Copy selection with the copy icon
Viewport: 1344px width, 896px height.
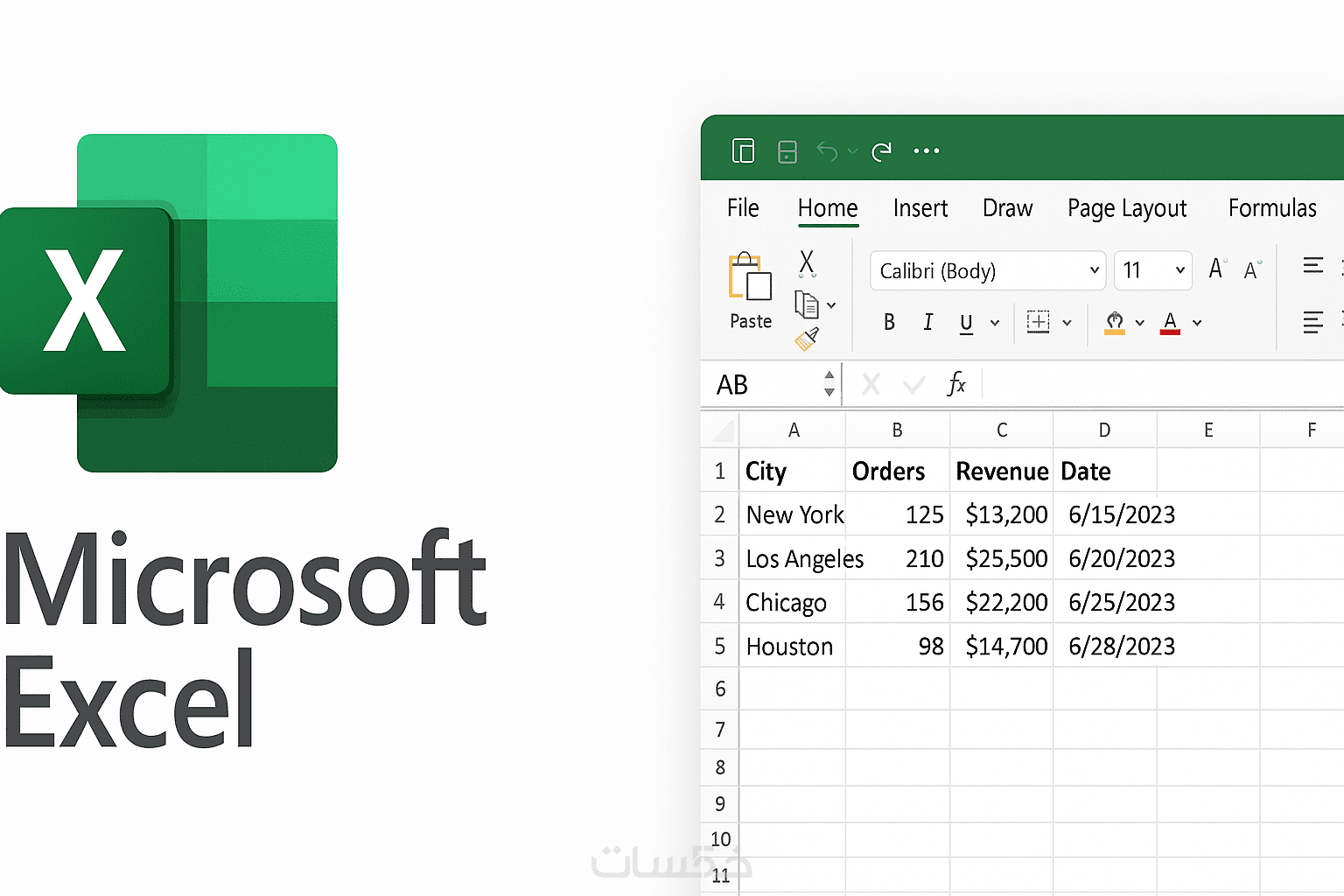pos(806,304)
